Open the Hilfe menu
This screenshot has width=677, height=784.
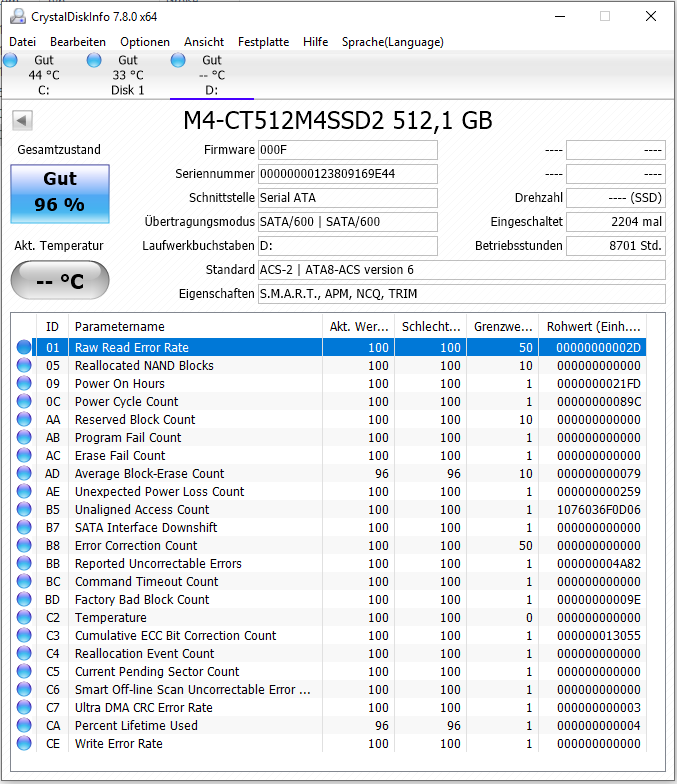coord(316,42)
